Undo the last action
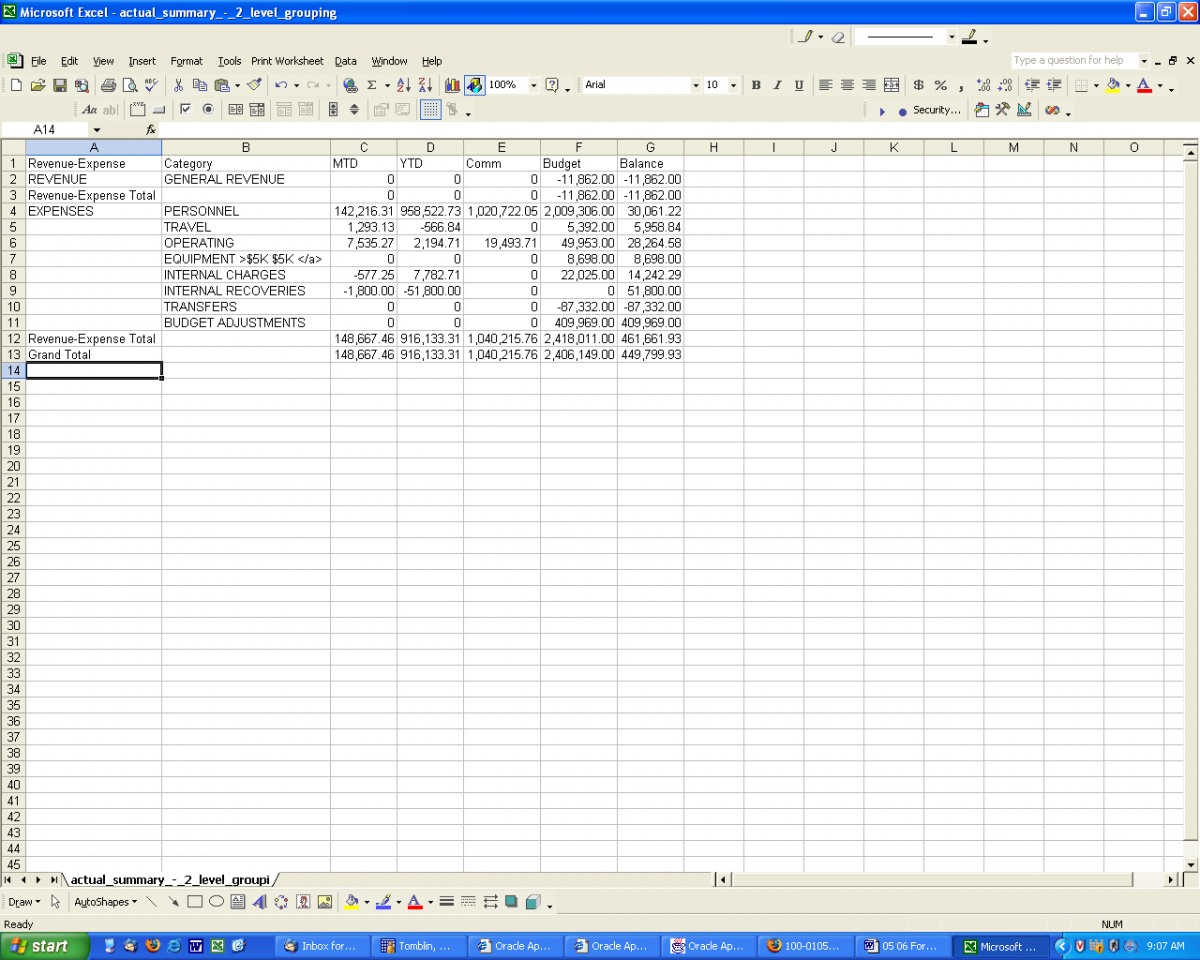Viewport: 1200px width, 960px height. coord(281,85)
